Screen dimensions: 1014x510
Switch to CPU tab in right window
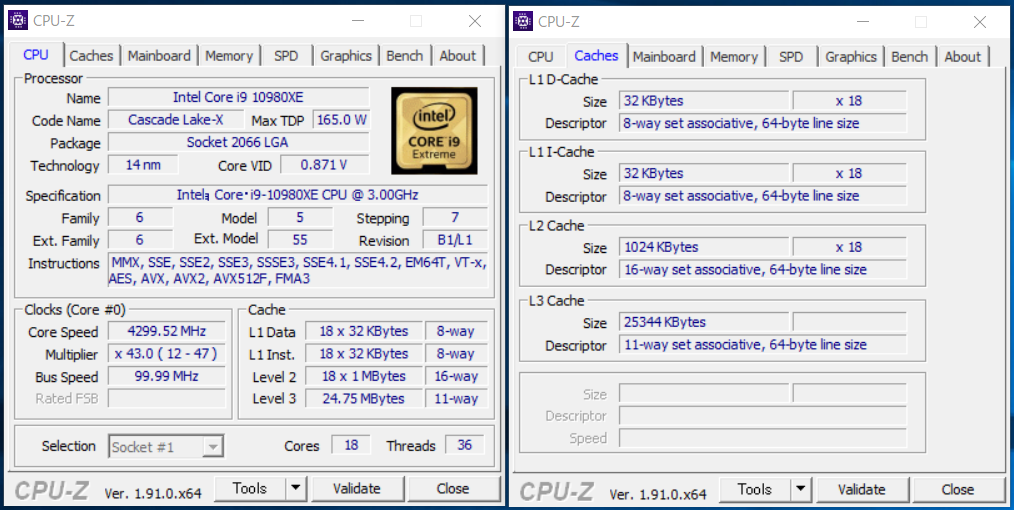click(541, 56)
